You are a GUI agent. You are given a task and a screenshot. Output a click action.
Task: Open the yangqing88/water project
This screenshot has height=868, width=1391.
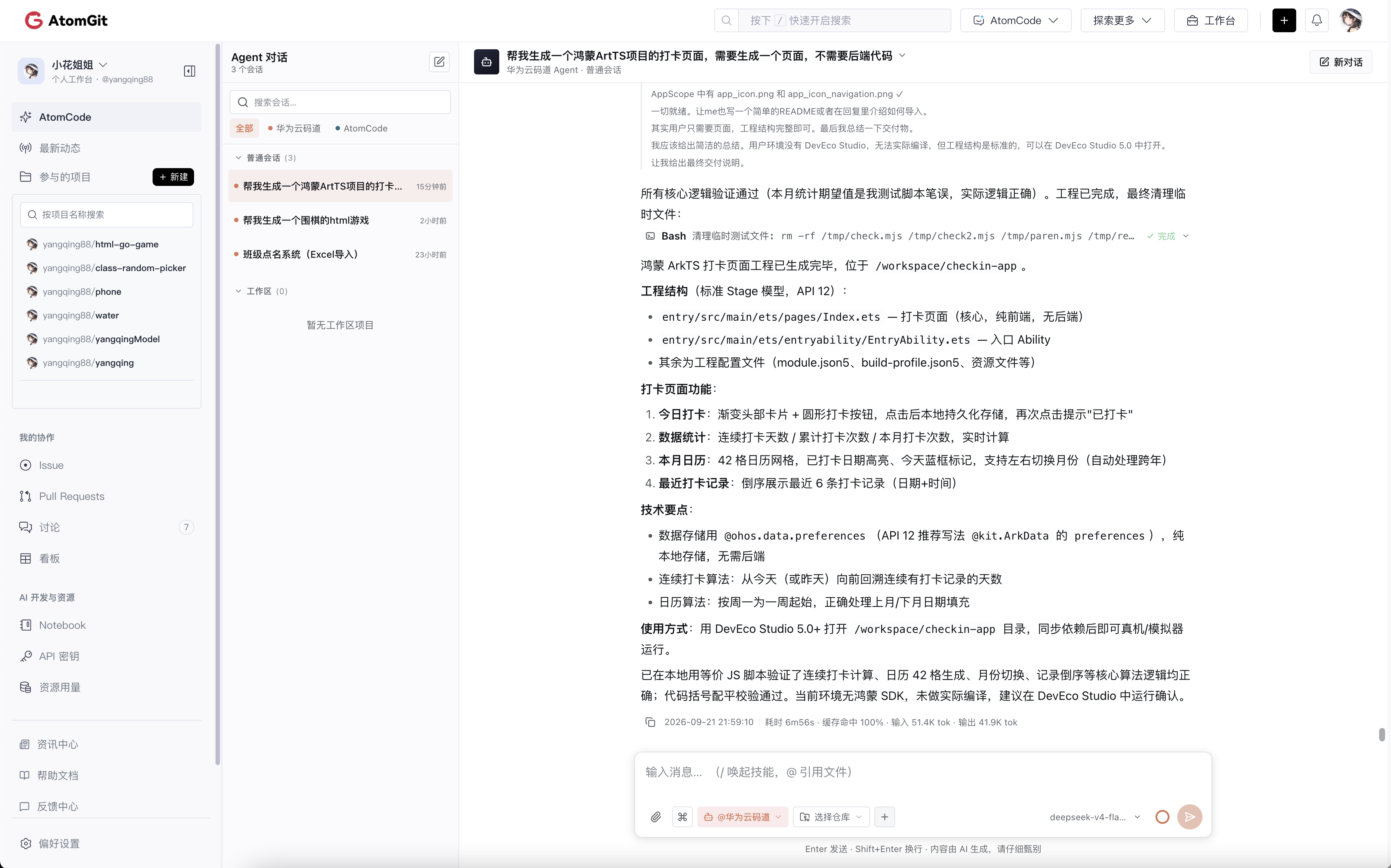(80, 315)
